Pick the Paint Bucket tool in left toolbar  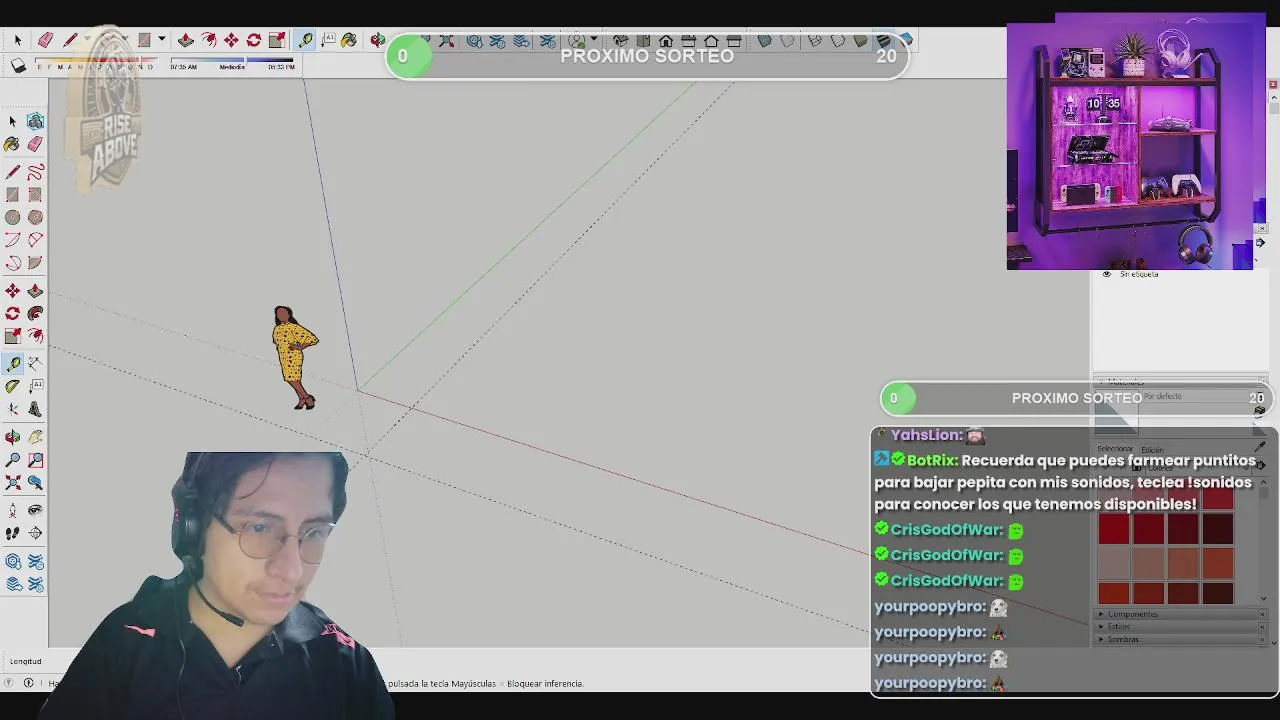[13, 144]
